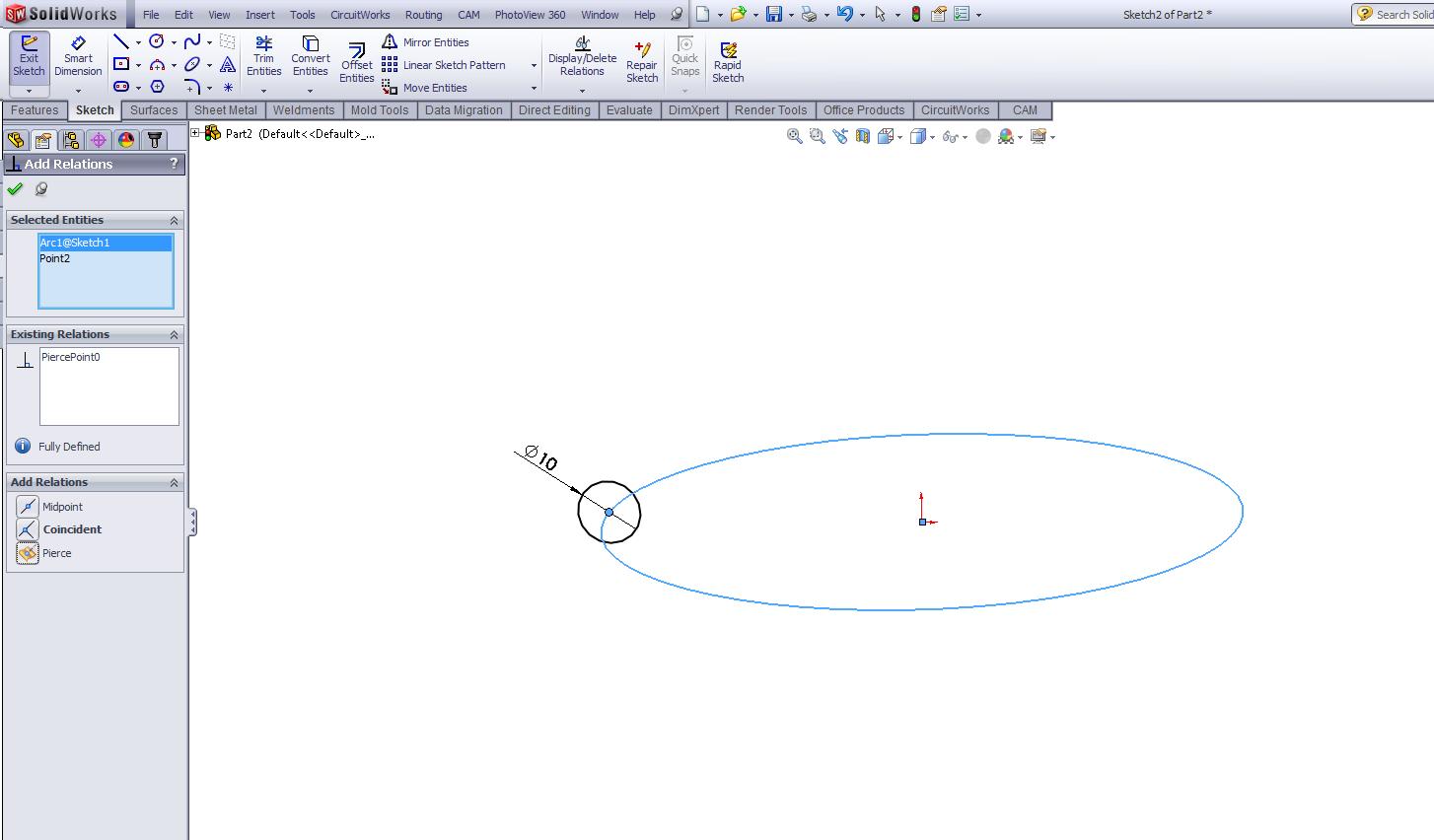Activate the Smart Dimension tool
Screen dimensions: 1434x840
tap(78, 56)
